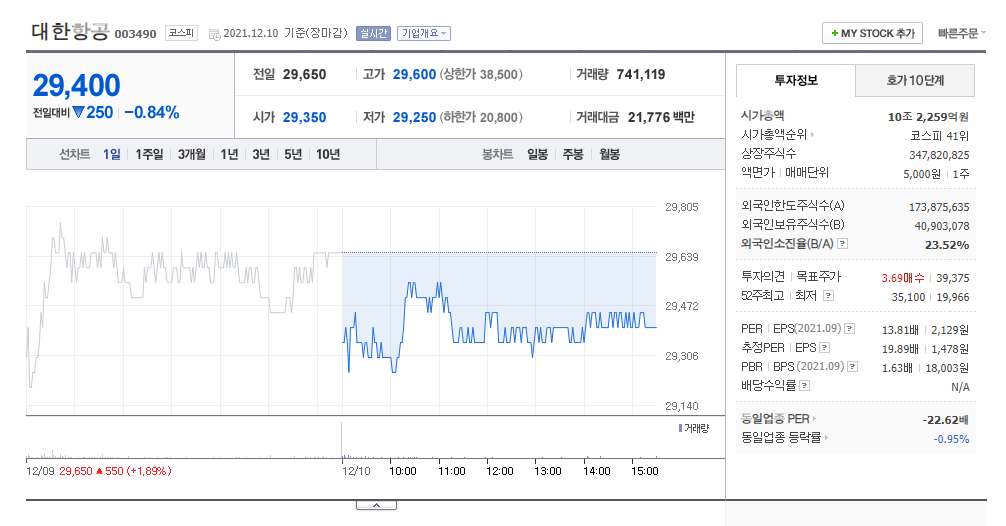Click the 거래대금 value 21,776 백만

(x=661, y=117)
